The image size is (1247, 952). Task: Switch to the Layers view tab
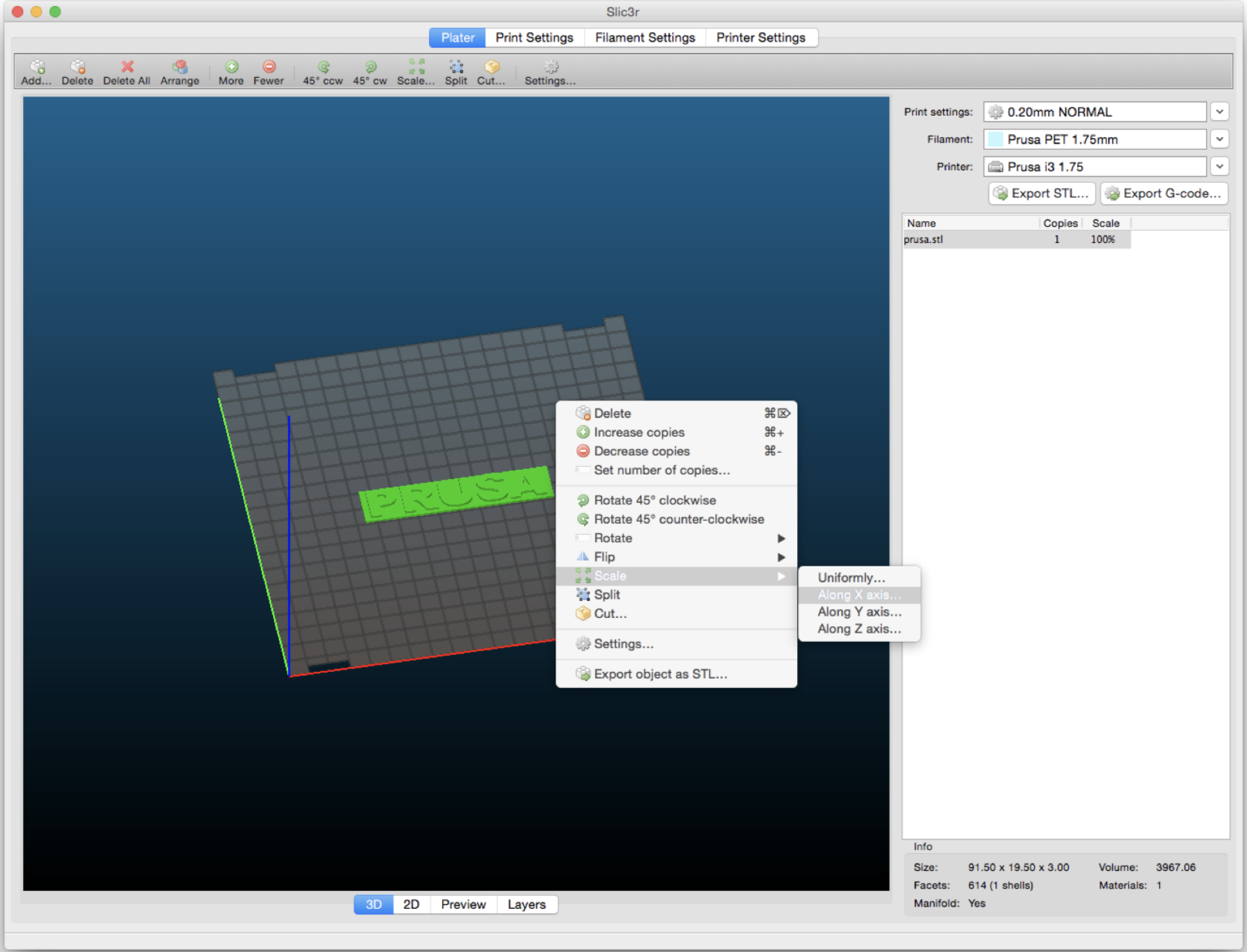coord(526,904)
